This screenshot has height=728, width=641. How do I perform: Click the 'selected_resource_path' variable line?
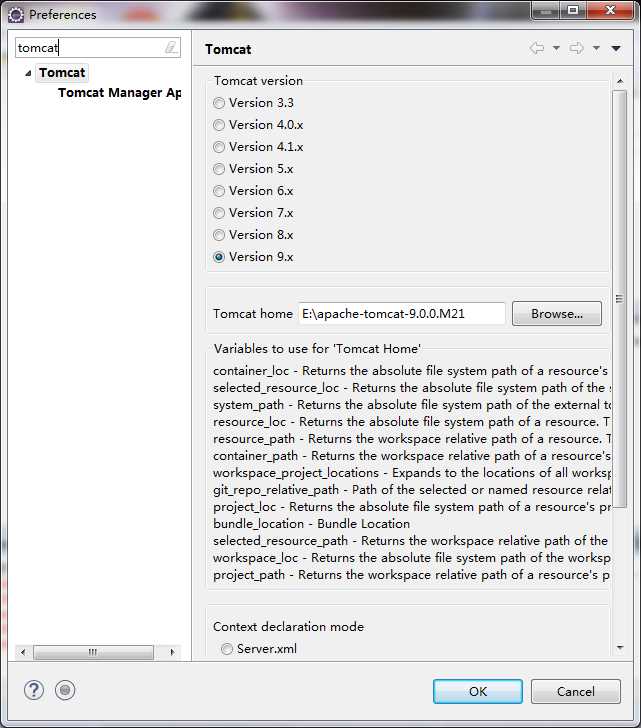(410, 541)
